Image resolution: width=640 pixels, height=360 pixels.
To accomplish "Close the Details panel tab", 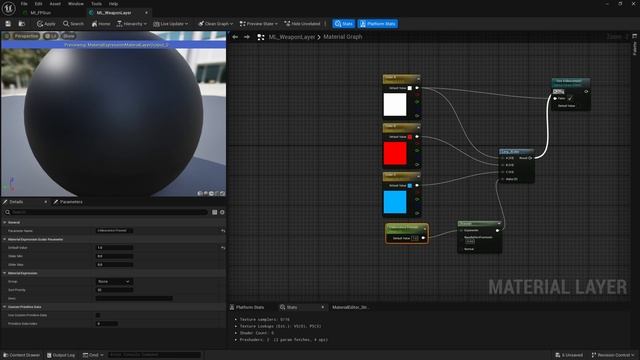I will [45, 202].
